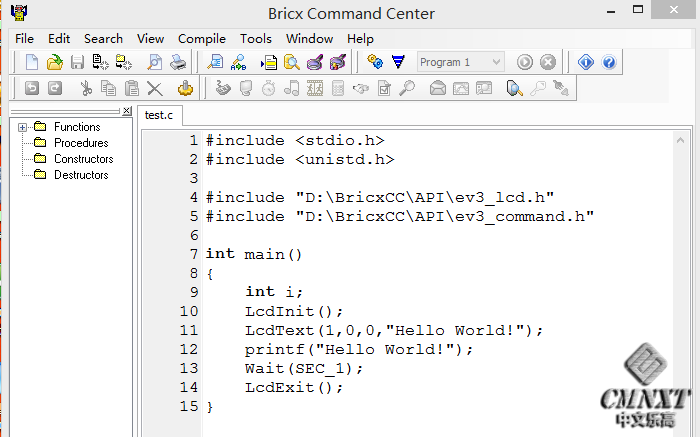Click the Go to line icon

click(x=269, y=62)
